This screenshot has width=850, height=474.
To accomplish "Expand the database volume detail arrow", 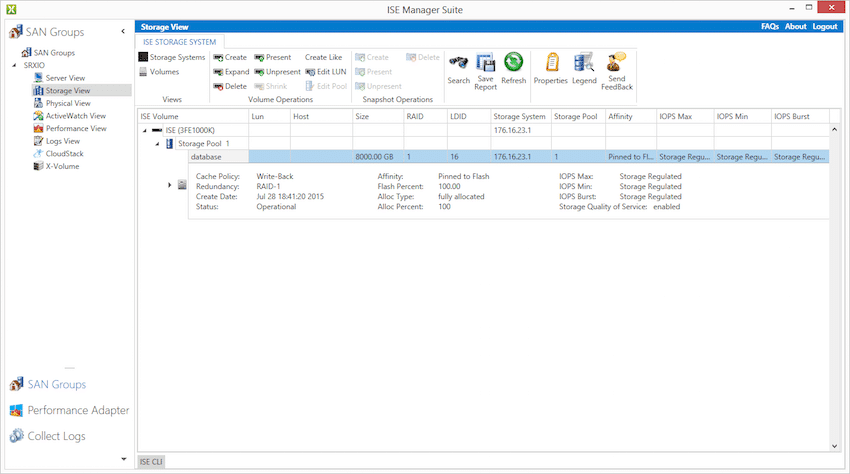I will coord(170,185).
